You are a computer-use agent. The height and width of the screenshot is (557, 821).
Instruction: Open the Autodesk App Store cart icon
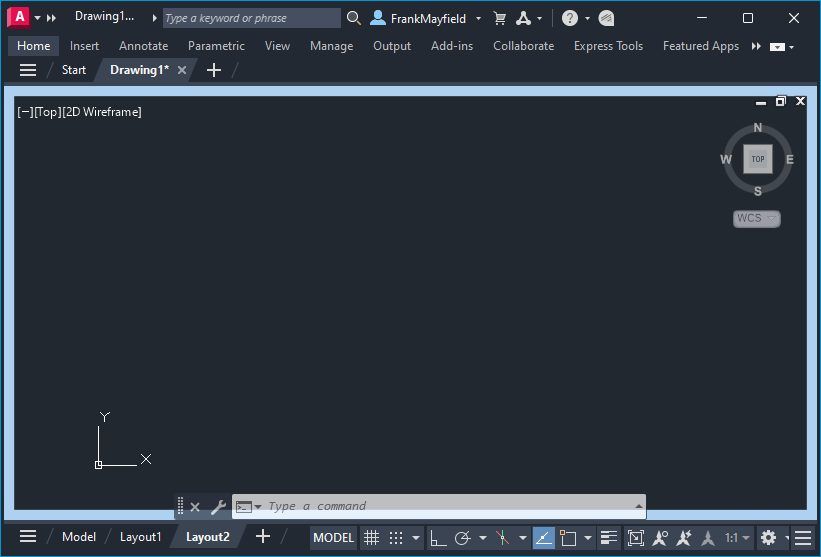pyautogui.click(x=500, y=18)
